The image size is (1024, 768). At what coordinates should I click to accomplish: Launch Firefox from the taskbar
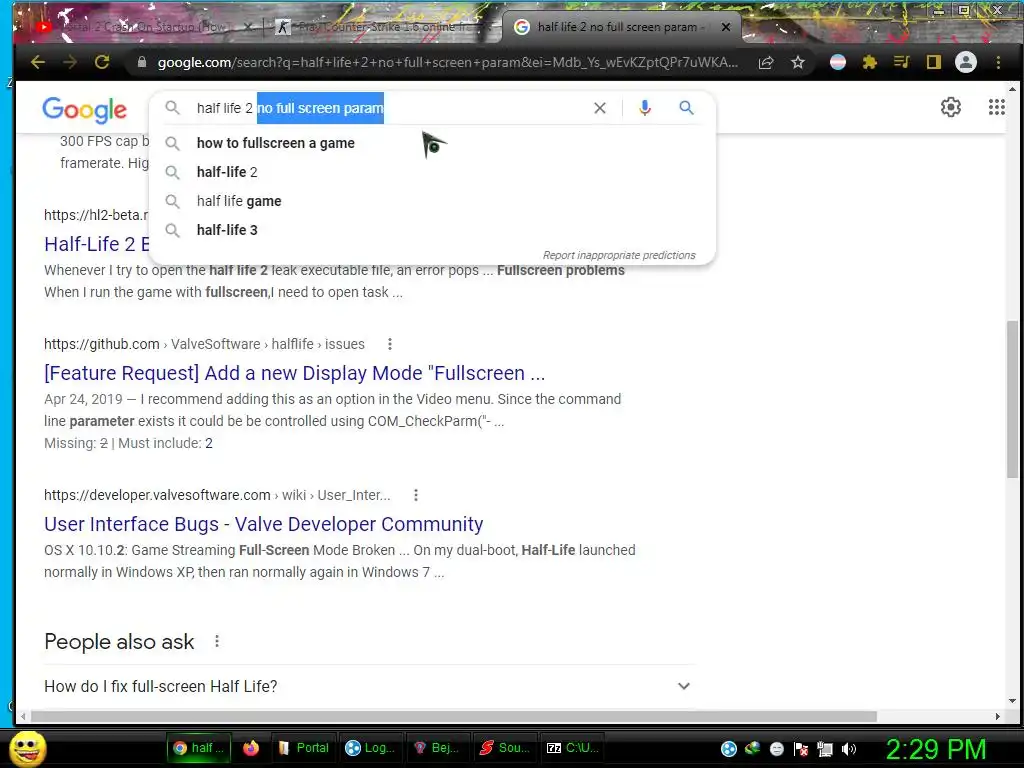[251, 748]
